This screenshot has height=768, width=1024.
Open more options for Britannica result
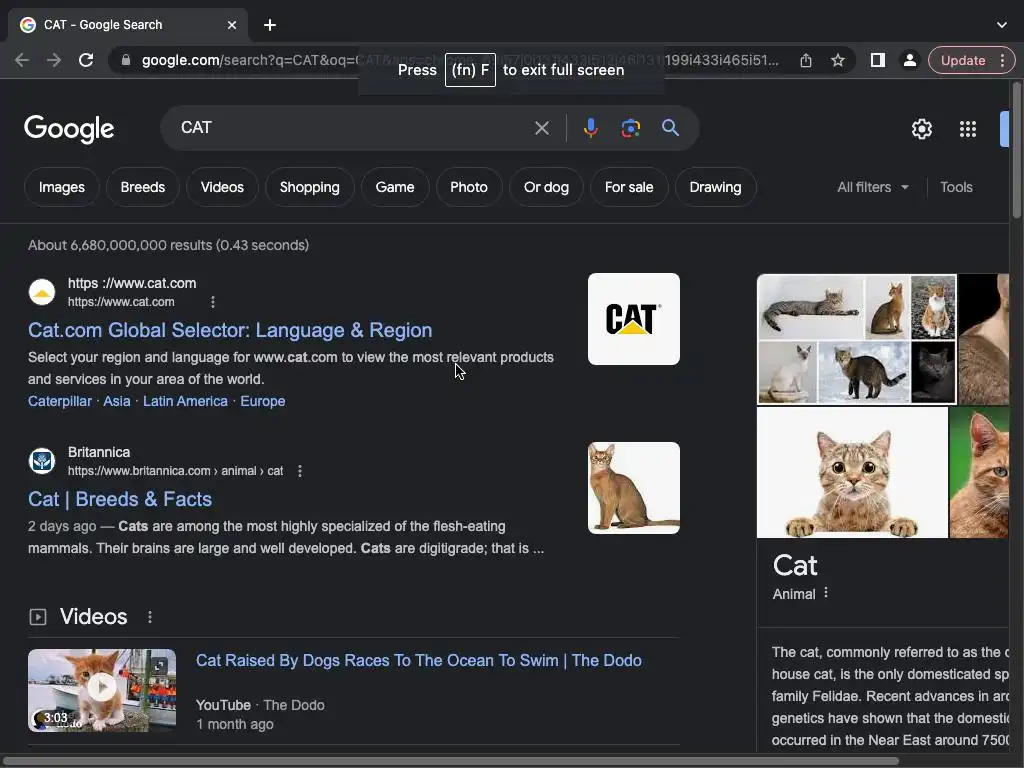tap(300, 471)
